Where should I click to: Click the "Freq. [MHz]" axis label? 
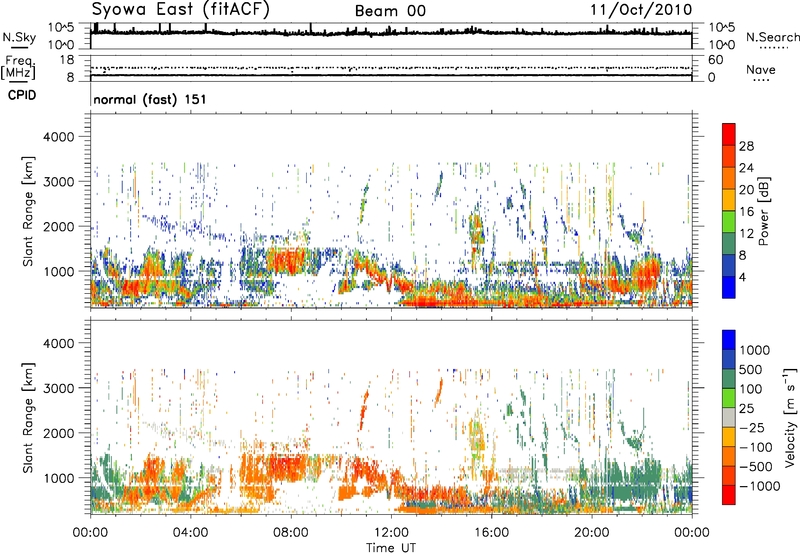coord(18,68)
